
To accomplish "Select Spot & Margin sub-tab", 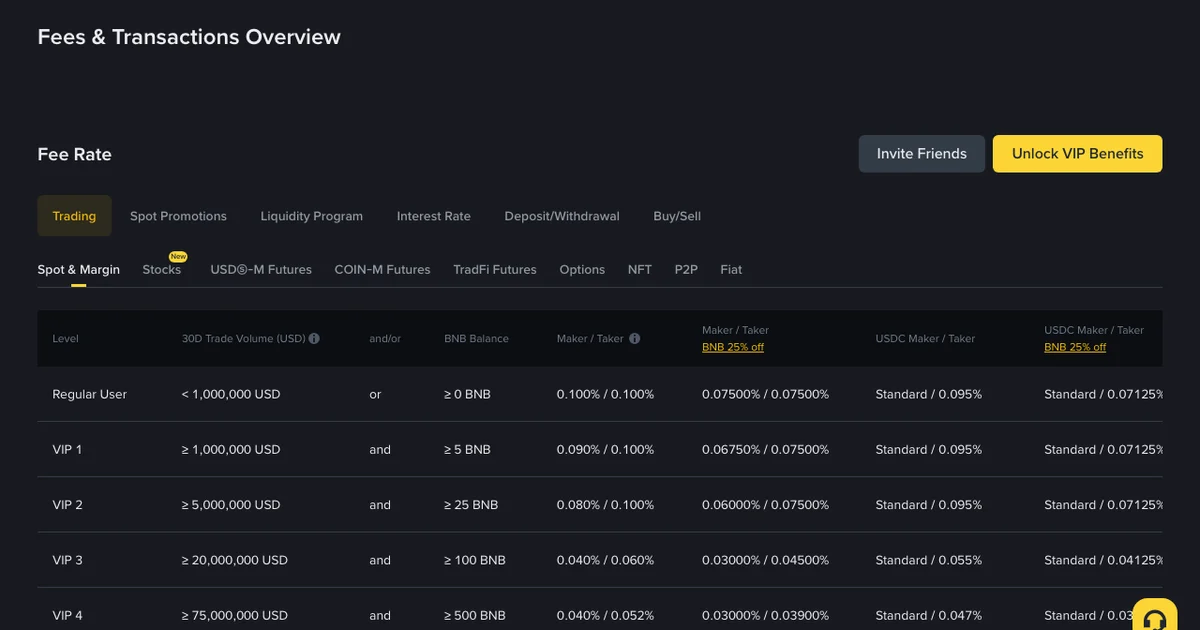I will (x=79, y=270).
